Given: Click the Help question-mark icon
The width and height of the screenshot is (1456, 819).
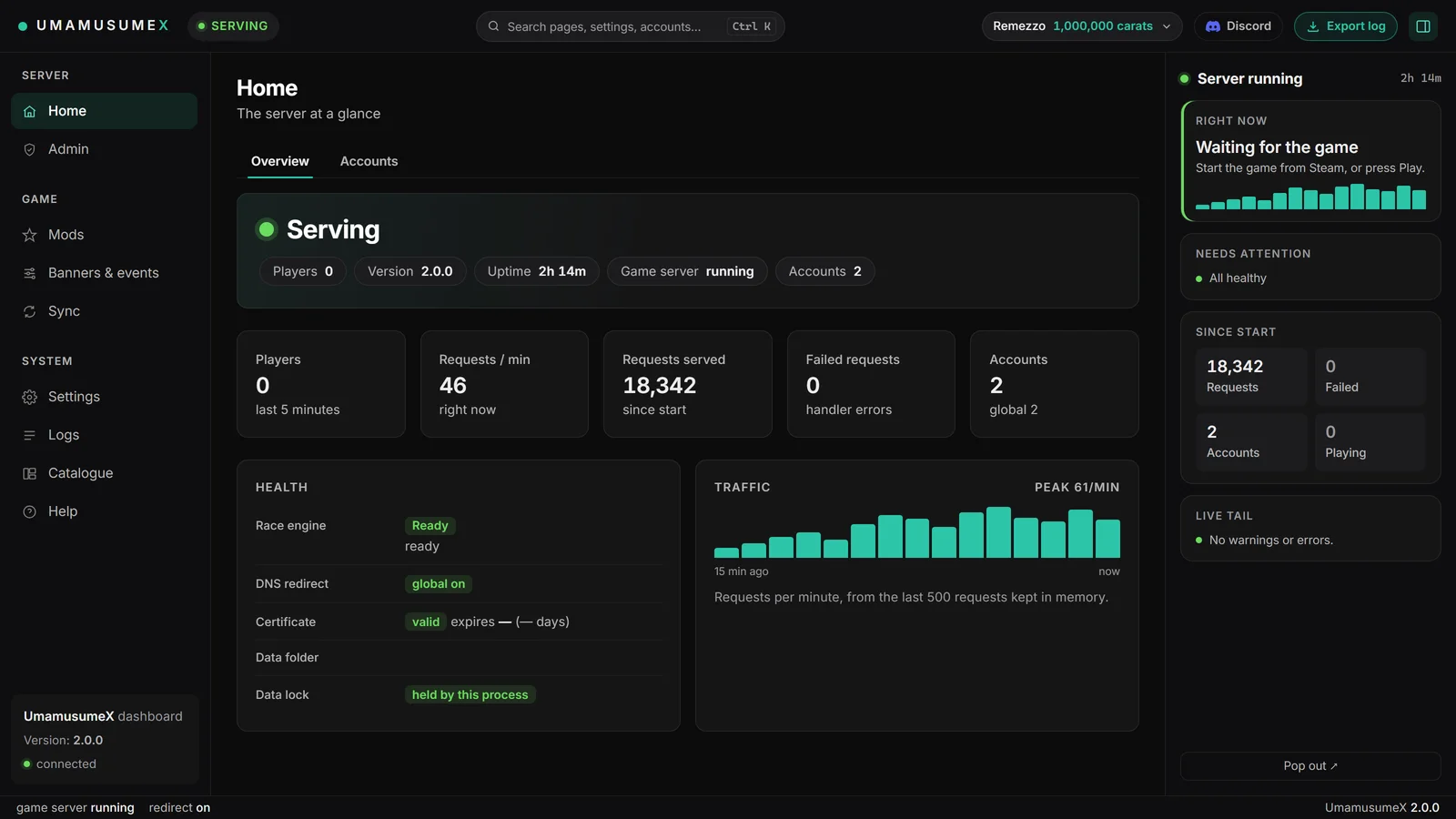Looking at the screenshot, I should [x=29, y=511].
